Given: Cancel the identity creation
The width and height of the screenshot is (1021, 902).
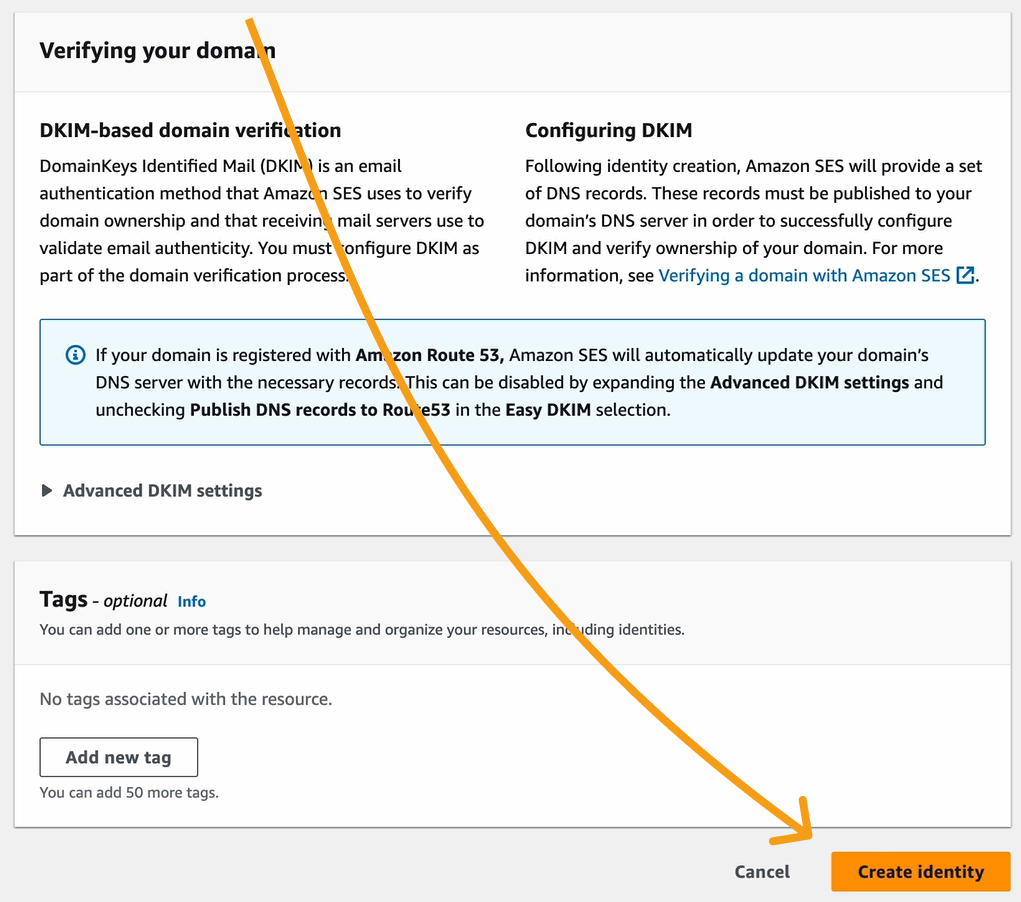Looking at the screenshot, I should (x=762, y=872).
